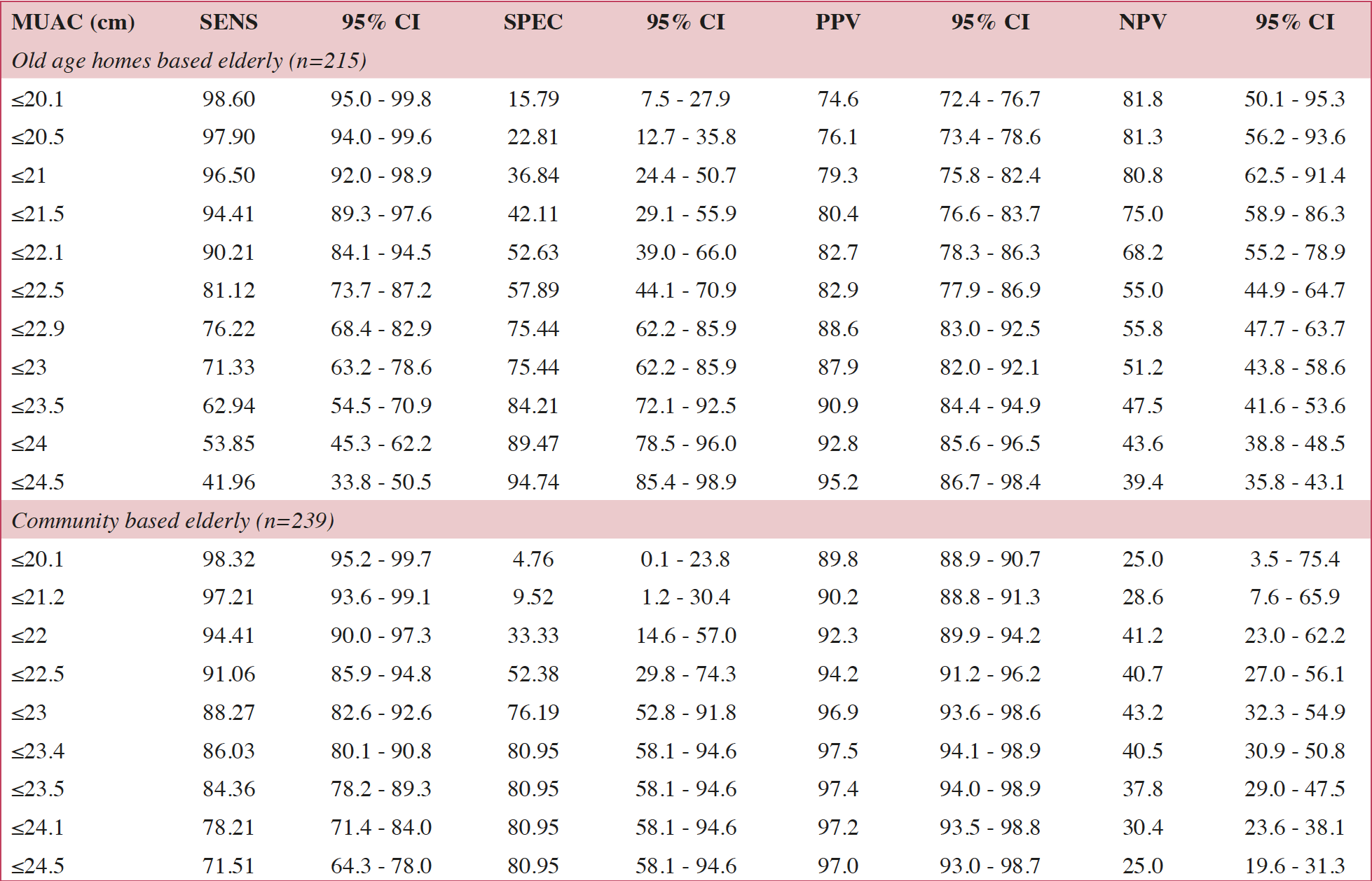This screenshot has width=1372, height=881.
Task: Select the sensitivity cell 41.96
Action: 228,482
